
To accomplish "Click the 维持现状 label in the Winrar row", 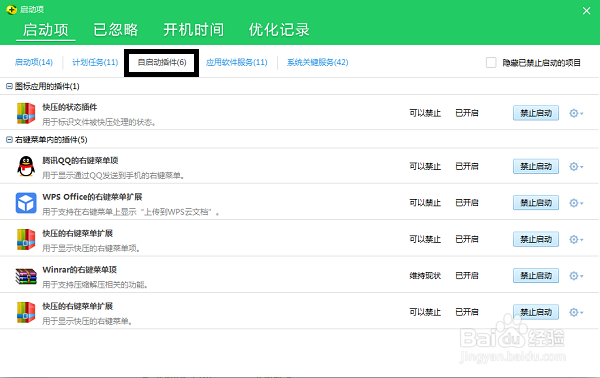I will click(425, 276).
